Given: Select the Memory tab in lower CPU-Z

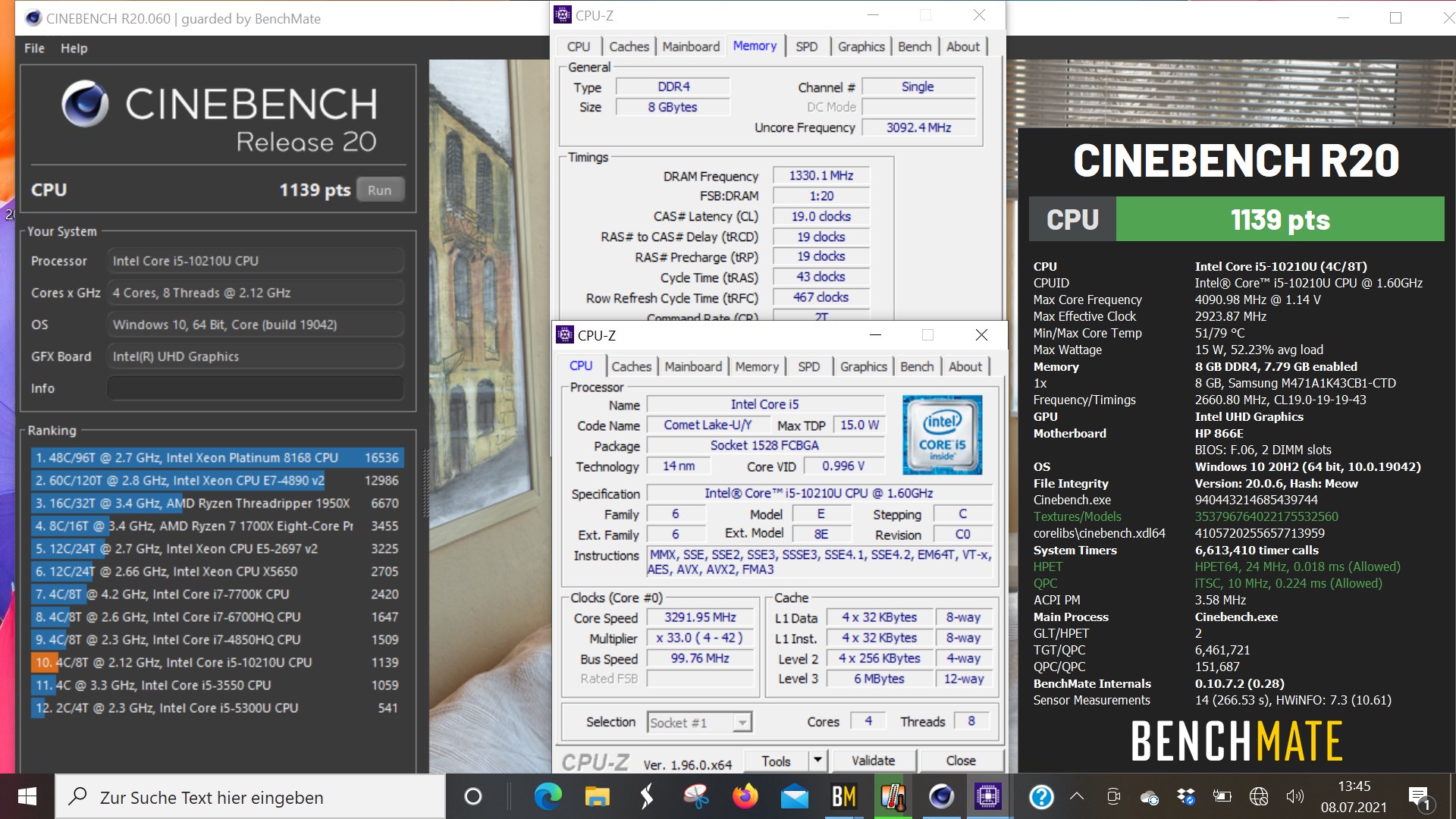Looking at the screenshot, I should [x=757, y=367].
